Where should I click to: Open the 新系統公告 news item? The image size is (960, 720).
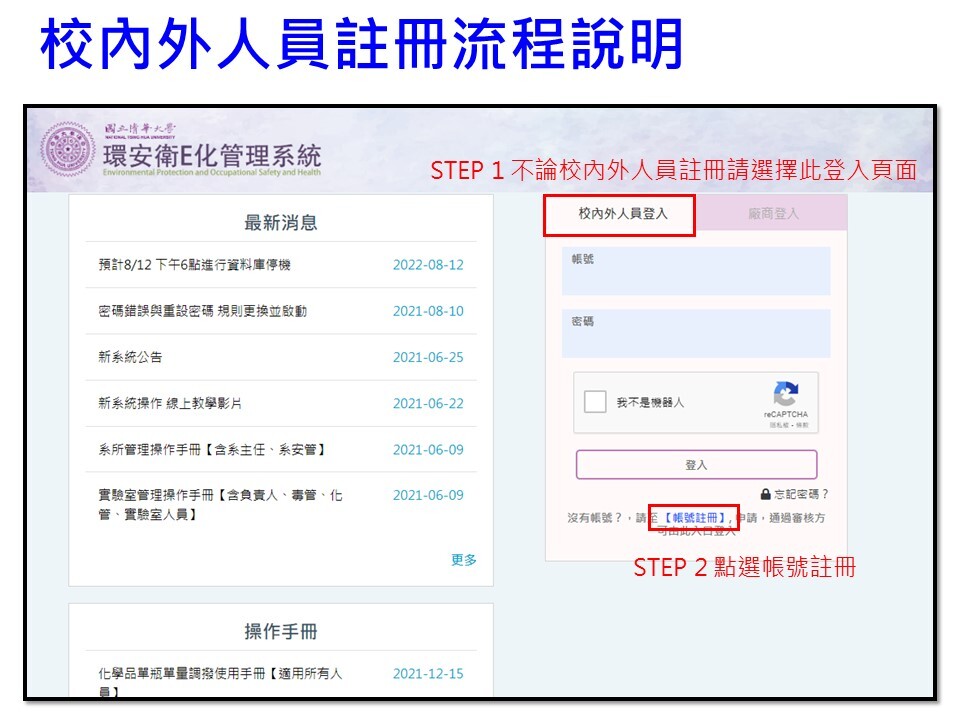129,357
